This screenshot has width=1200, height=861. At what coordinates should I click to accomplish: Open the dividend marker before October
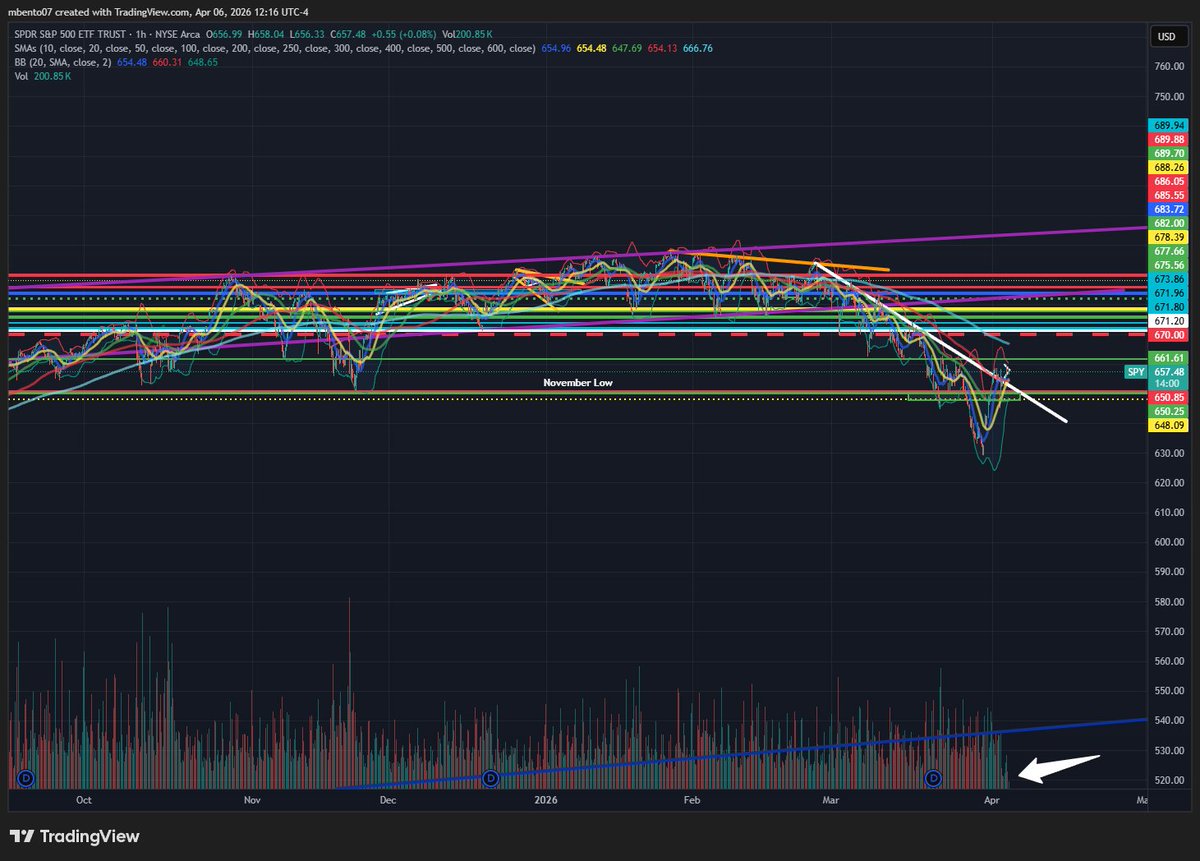click(26, 777)
